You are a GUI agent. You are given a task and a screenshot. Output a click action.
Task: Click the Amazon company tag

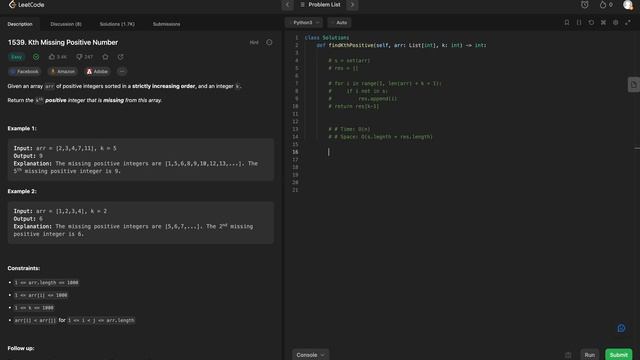coord(62,71)
